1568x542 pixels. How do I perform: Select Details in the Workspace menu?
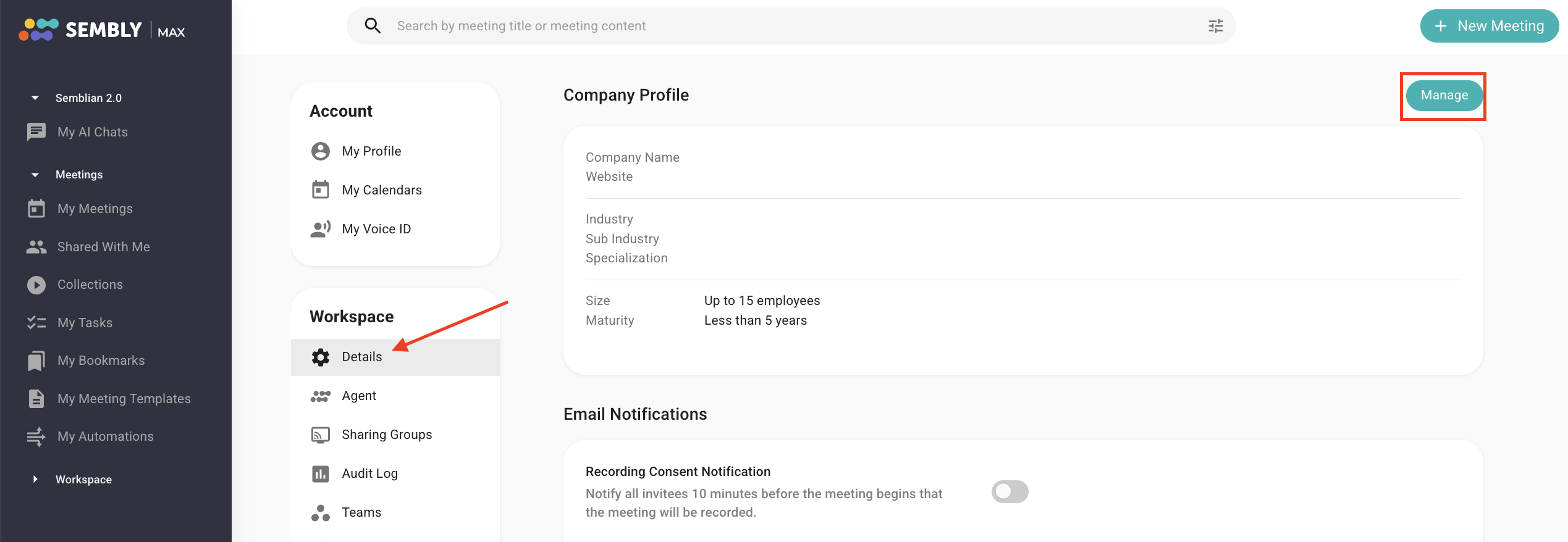tap(395, 357)
